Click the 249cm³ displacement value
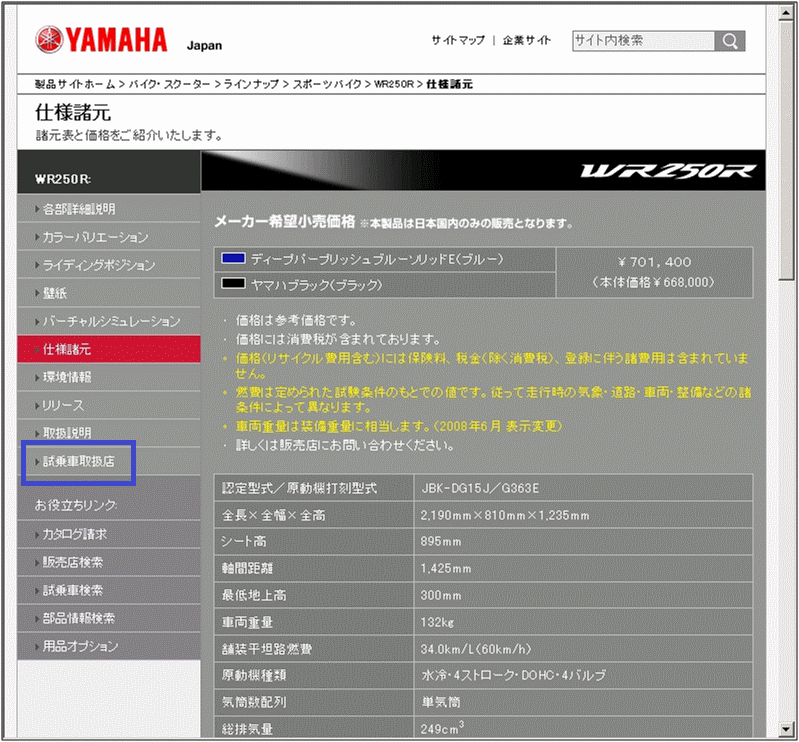799x742 pixels. click(x=442, y=728)
